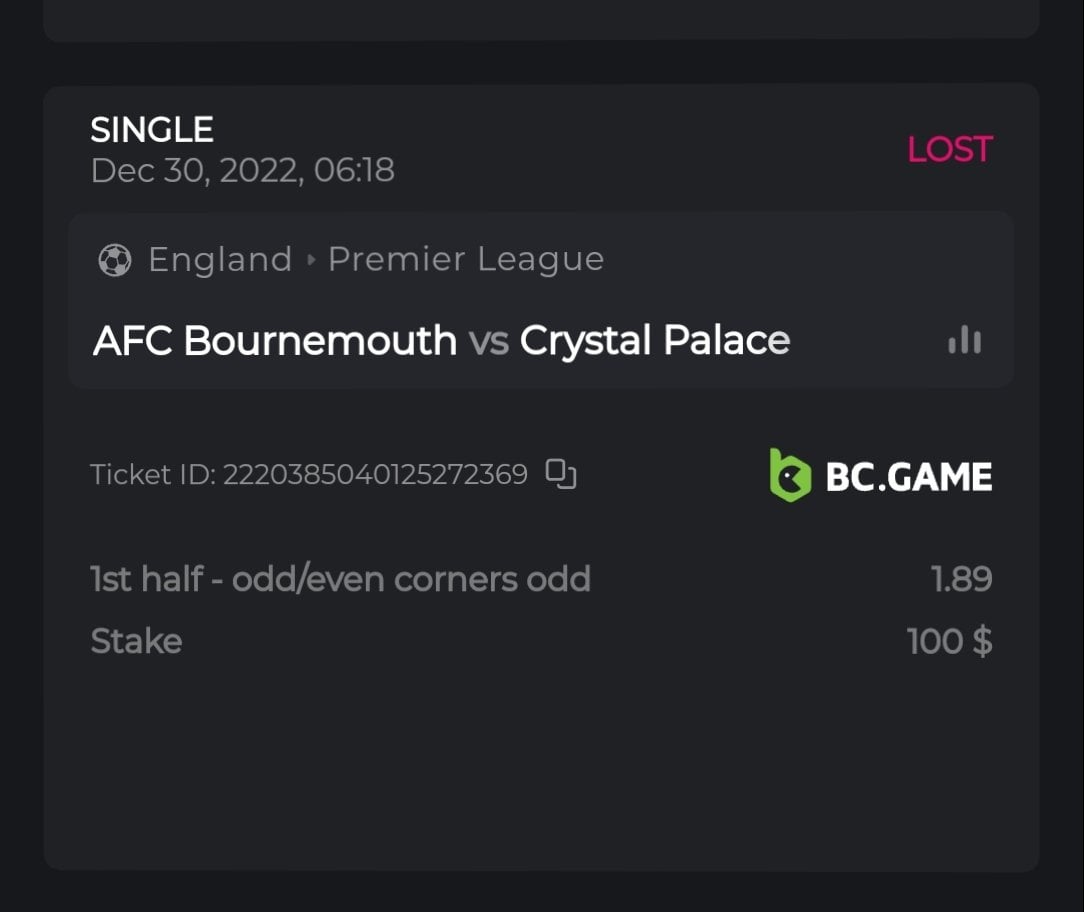1084x912 pixels.
Task: Open the Premier League link
Action: pyautogui.click(x=466, y=260)
